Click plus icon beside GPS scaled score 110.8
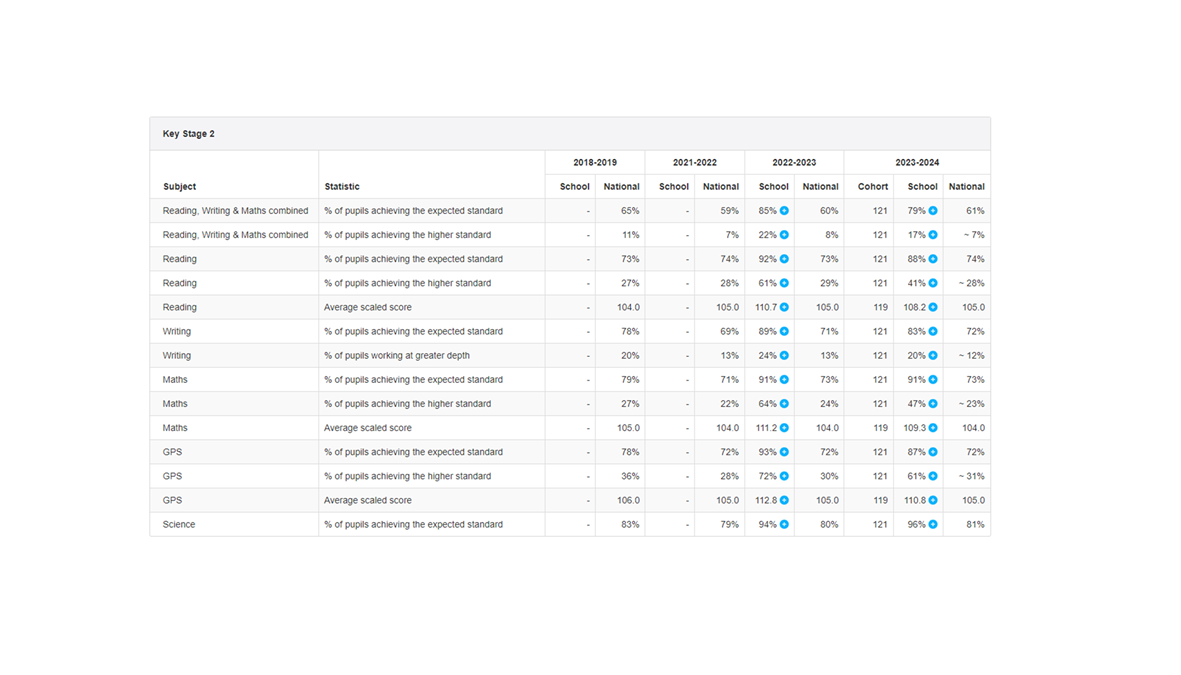The image size is (1181, 675). click(933, 500)
